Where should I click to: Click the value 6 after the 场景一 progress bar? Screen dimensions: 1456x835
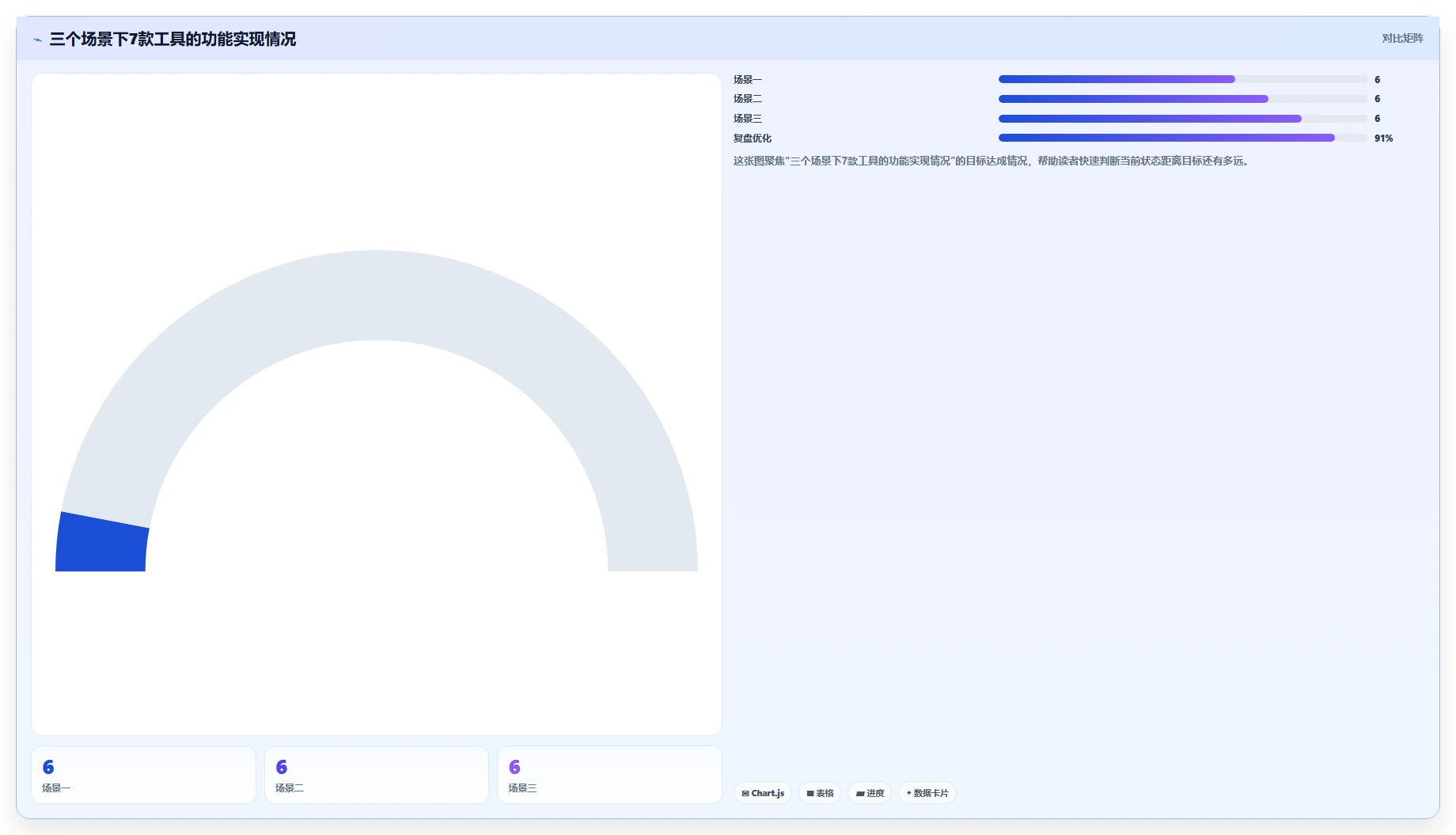[x=1378, y=79]
